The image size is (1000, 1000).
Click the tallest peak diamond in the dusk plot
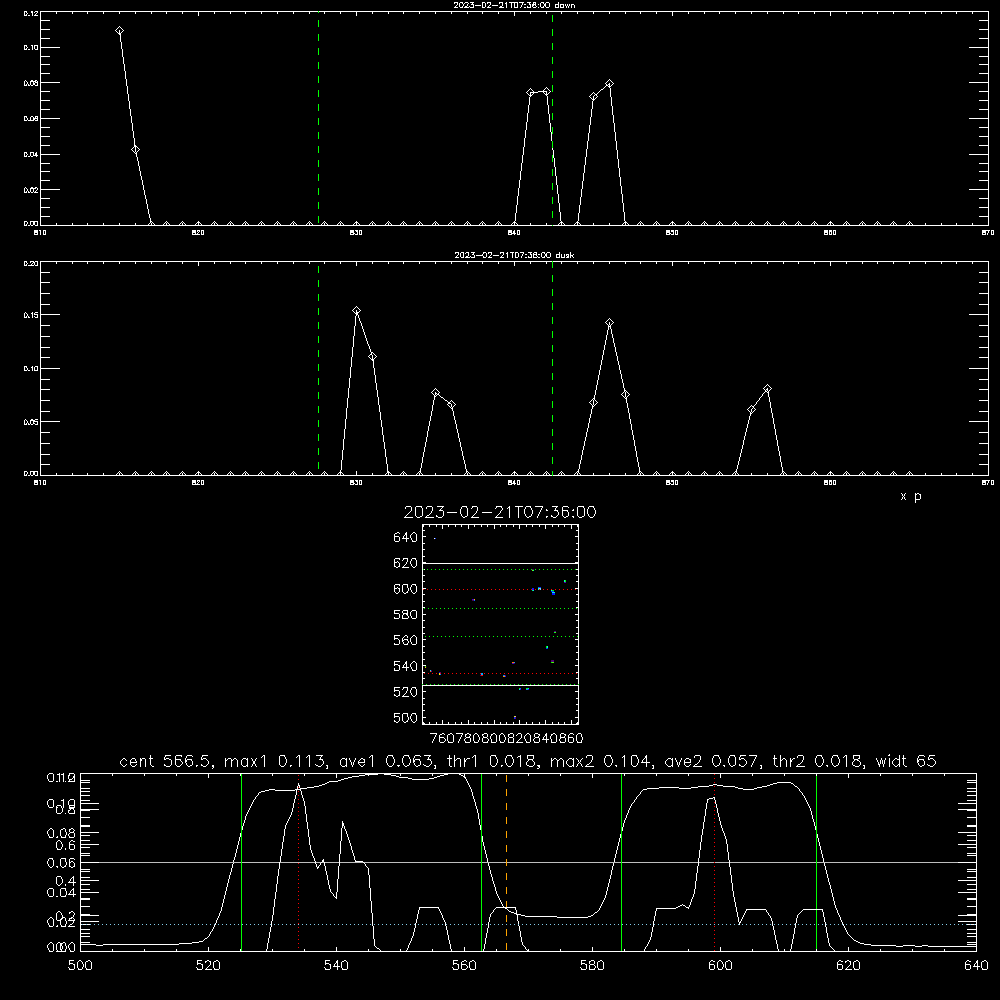tap(357, 311)
